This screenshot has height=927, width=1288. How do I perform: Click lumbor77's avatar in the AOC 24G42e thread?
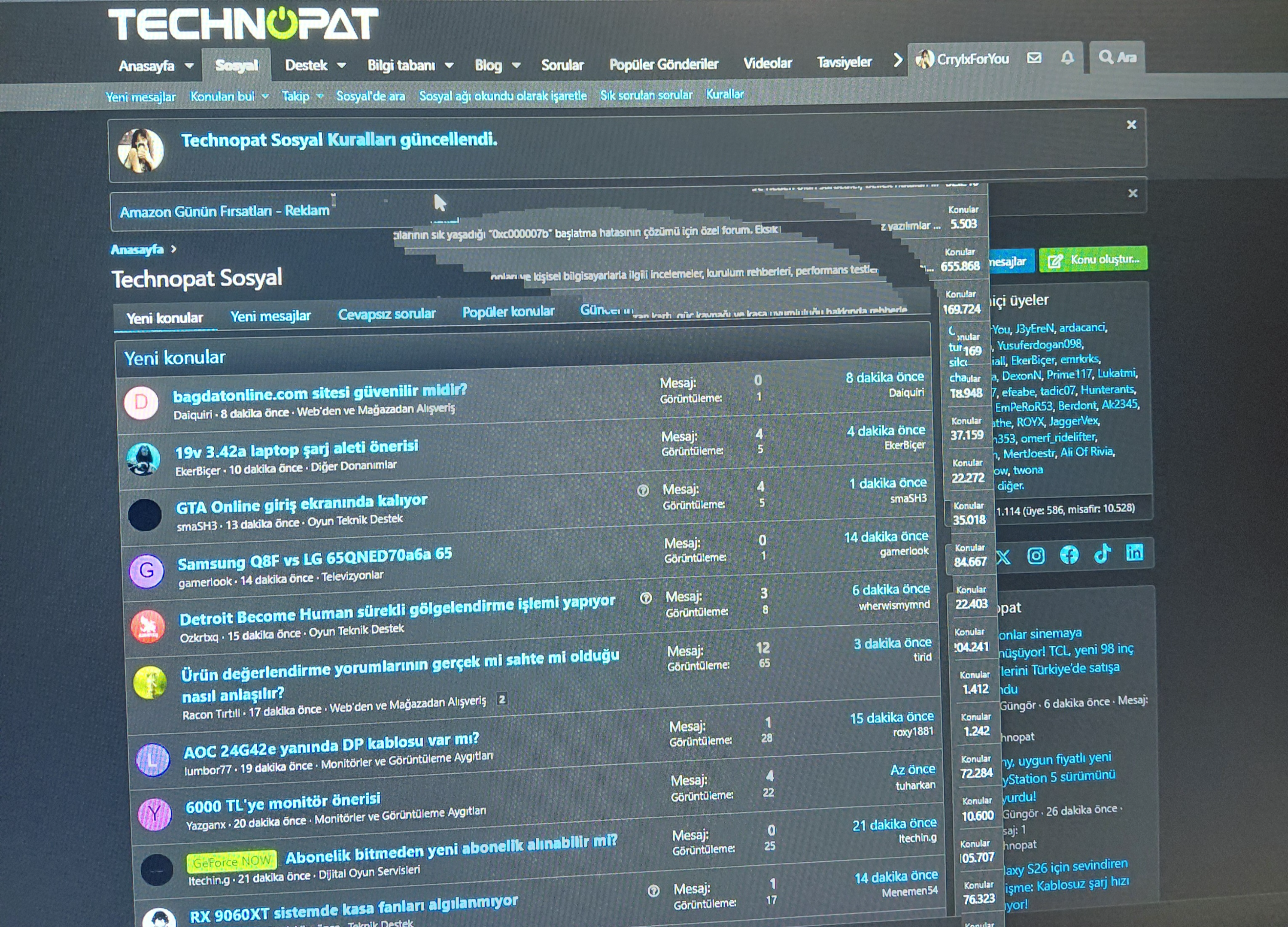[153, 760]
